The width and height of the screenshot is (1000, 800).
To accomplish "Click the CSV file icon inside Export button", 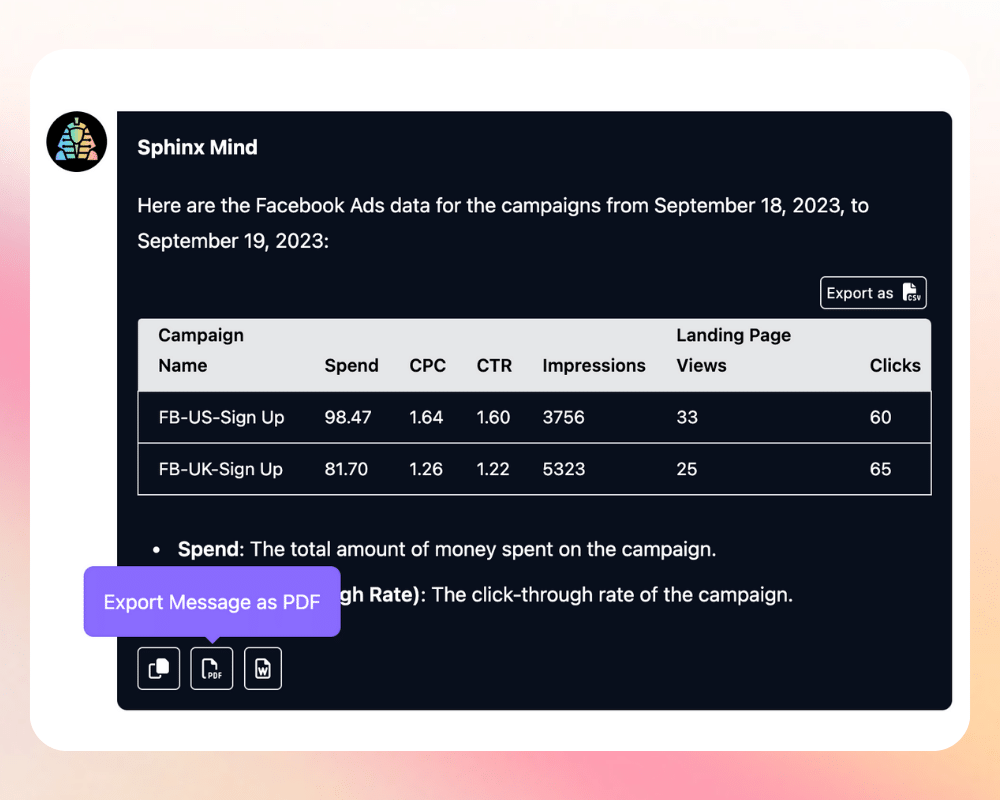I will click(911, 292).
